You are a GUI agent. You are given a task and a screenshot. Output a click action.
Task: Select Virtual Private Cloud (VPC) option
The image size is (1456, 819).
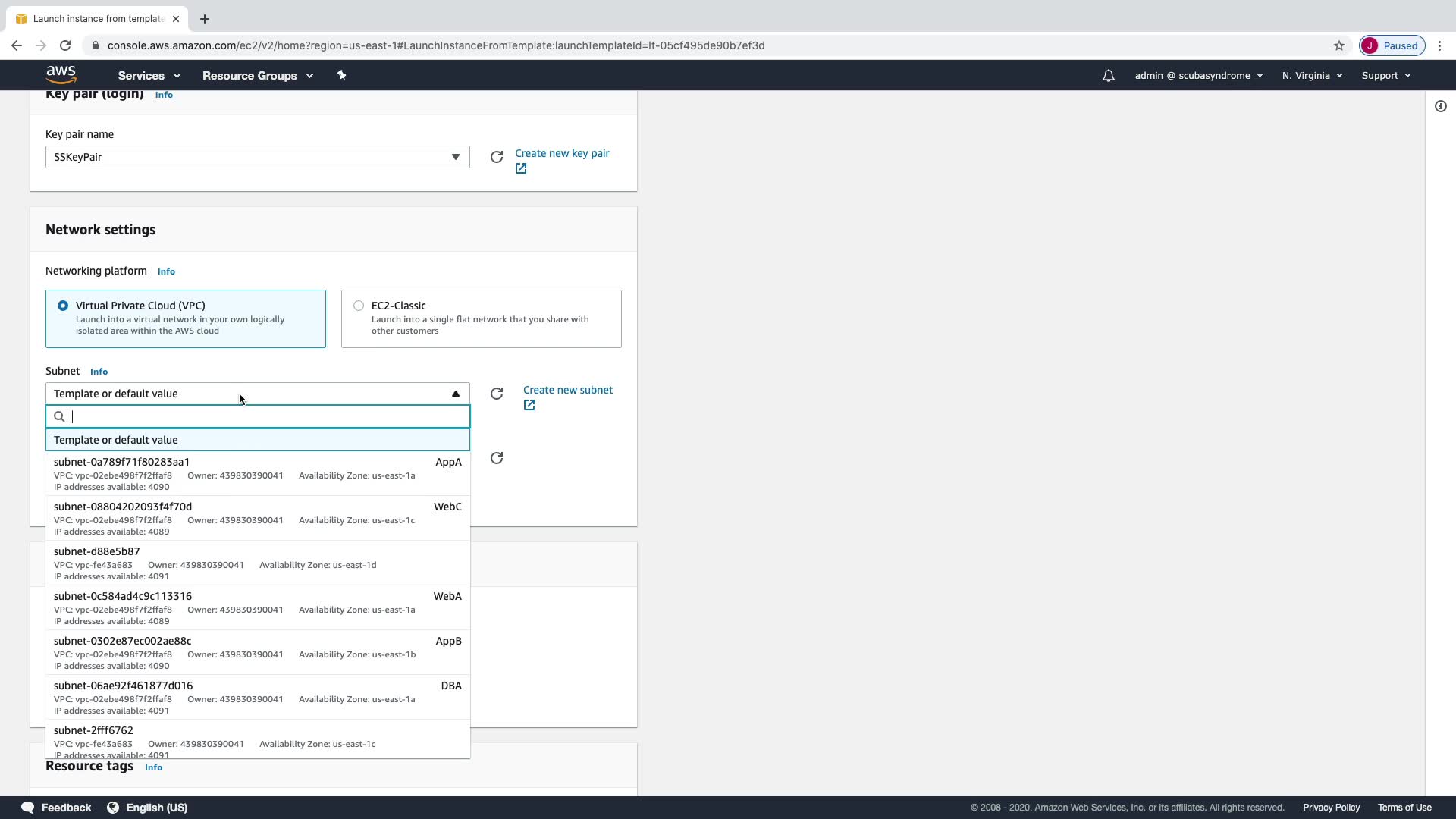tap(63, 306)
